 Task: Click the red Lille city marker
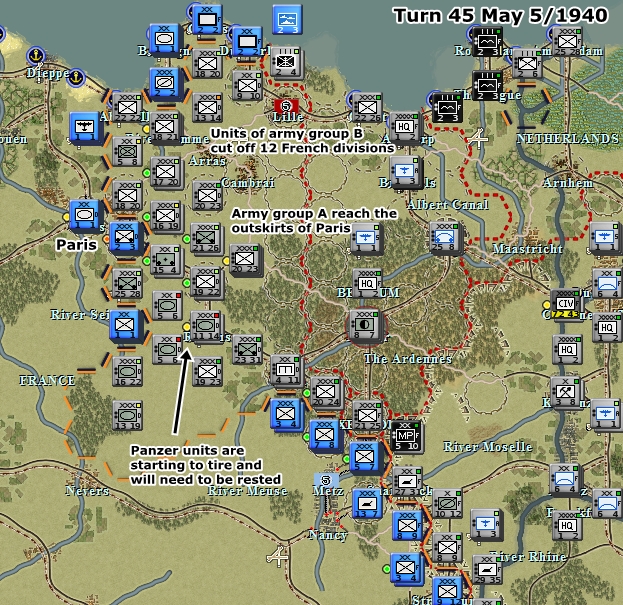[286, 106]
